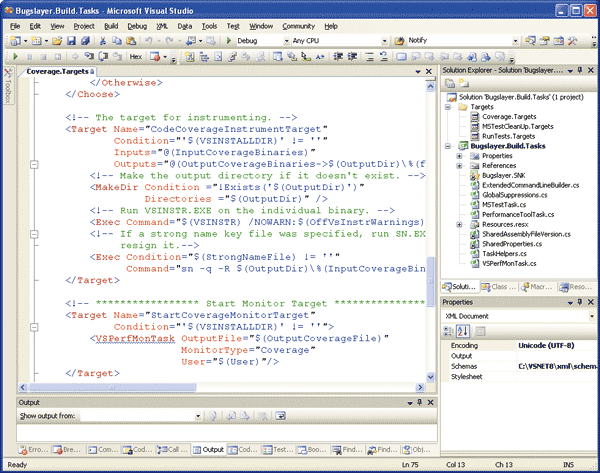
Task: Open the Properties Window toolbar icon
Action: (544, 41)
